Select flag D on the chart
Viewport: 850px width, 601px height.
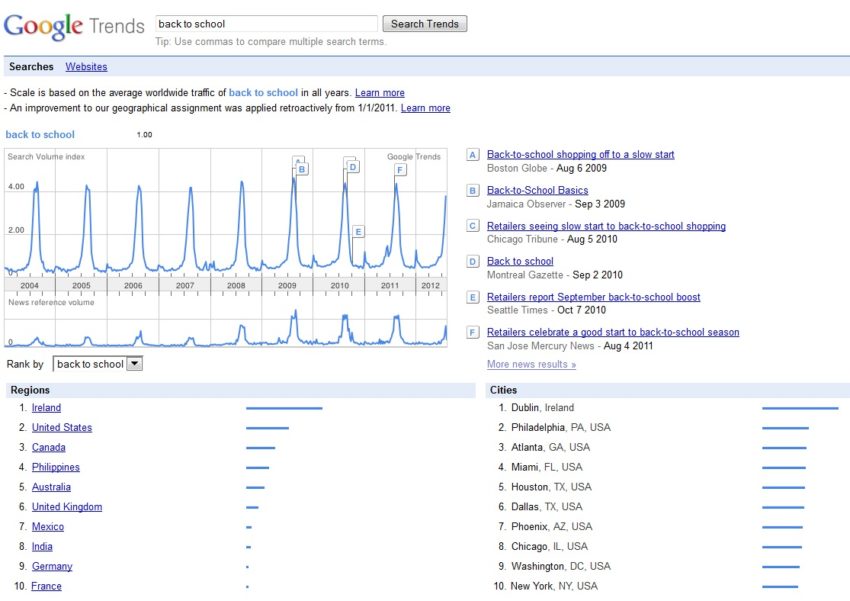353,167
